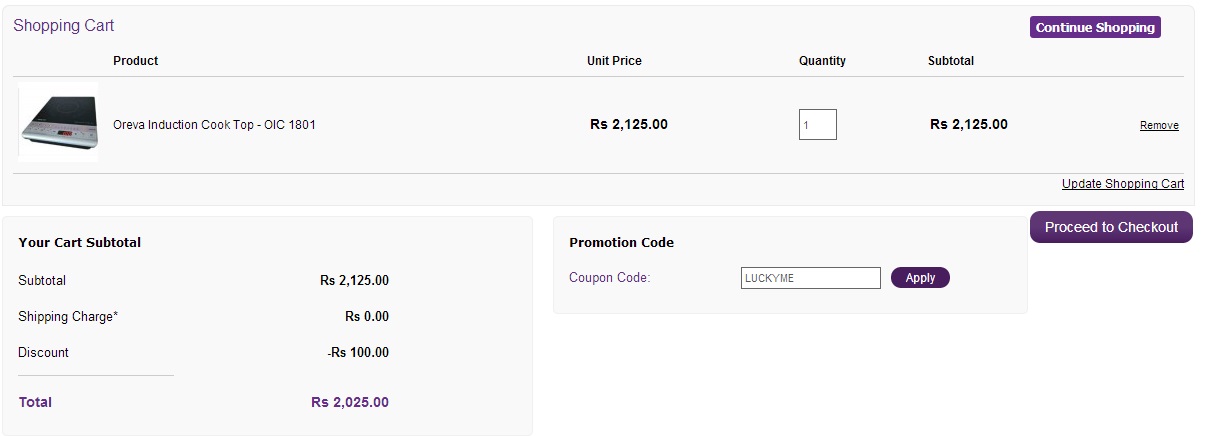Click the -Rs 100.00 discount amount

coord(358,353)
